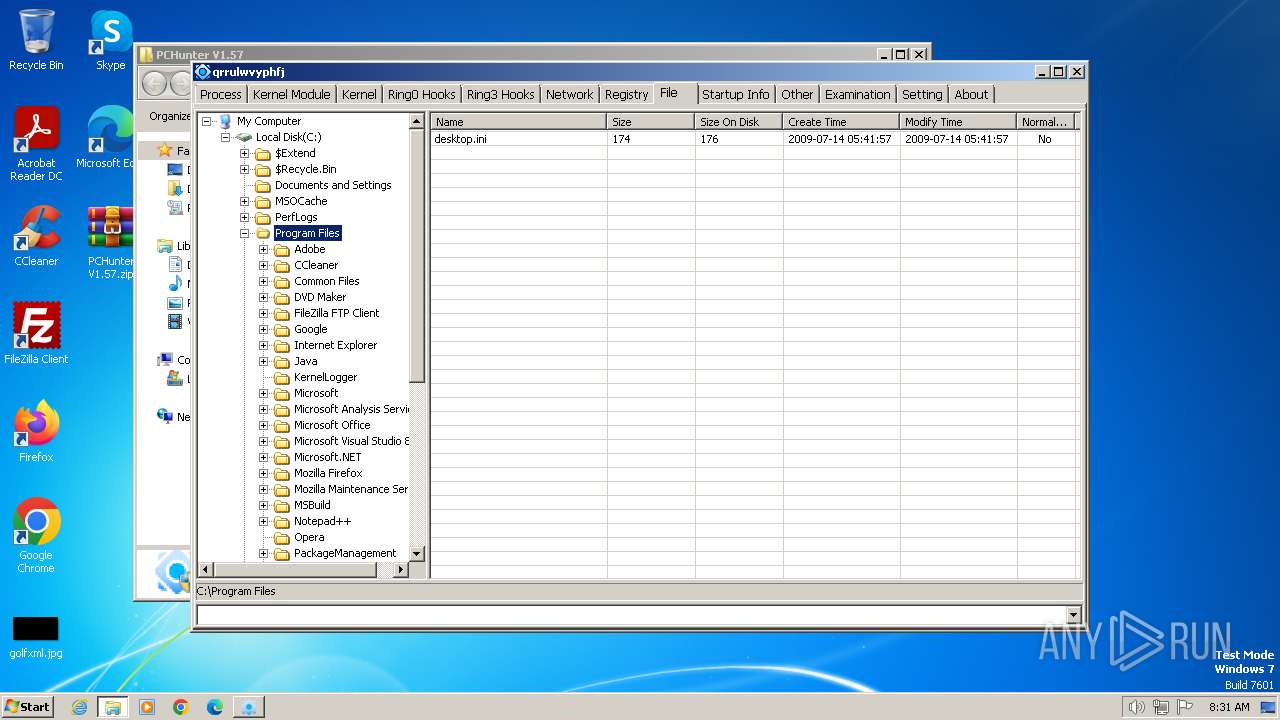Switch to the PCHunter taskbar item
The height and width of the screenshot is (720, 1280).
248,707
